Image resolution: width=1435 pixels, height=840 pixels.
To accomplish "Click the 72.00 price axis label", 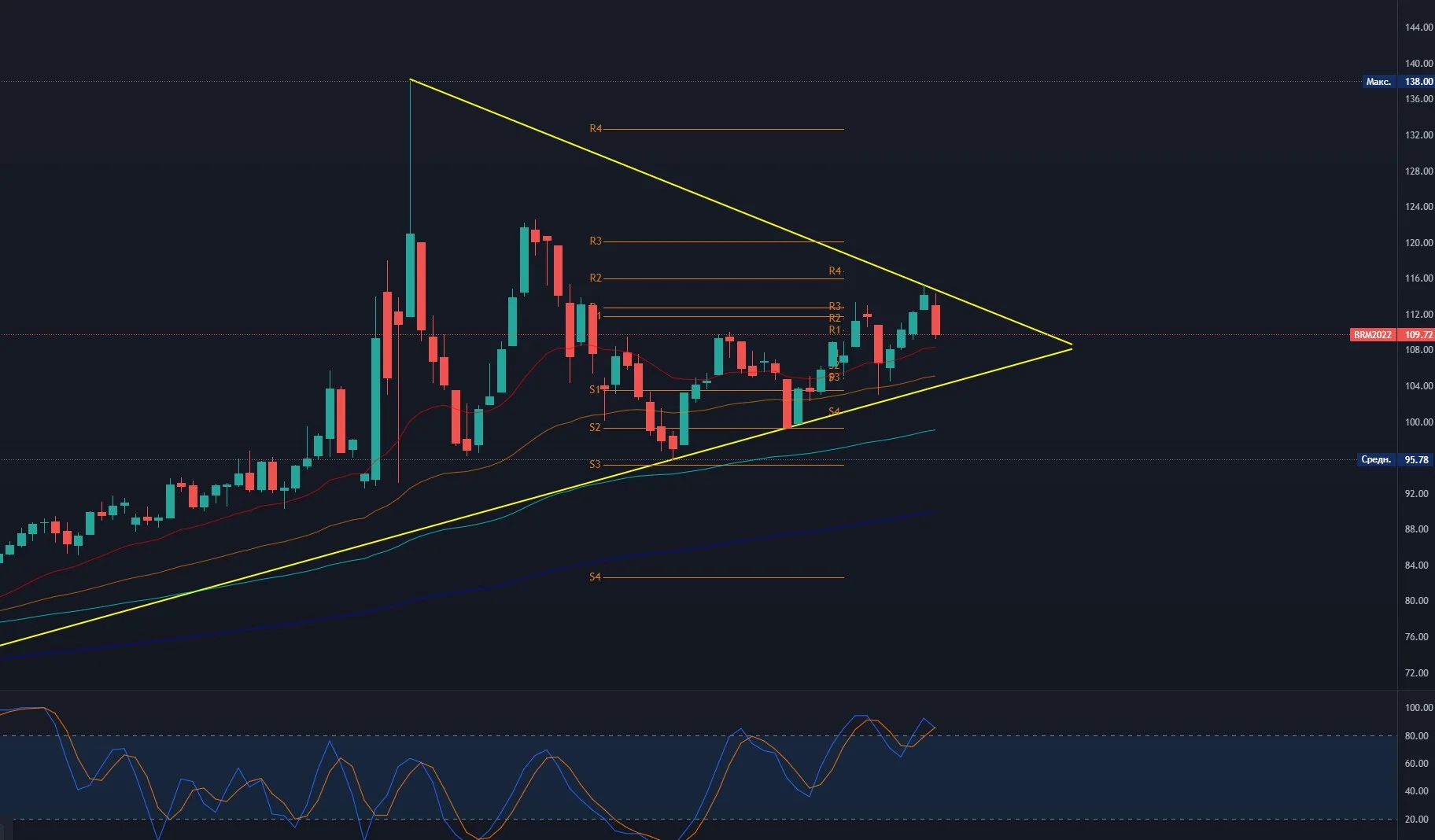I will 1417,673.
